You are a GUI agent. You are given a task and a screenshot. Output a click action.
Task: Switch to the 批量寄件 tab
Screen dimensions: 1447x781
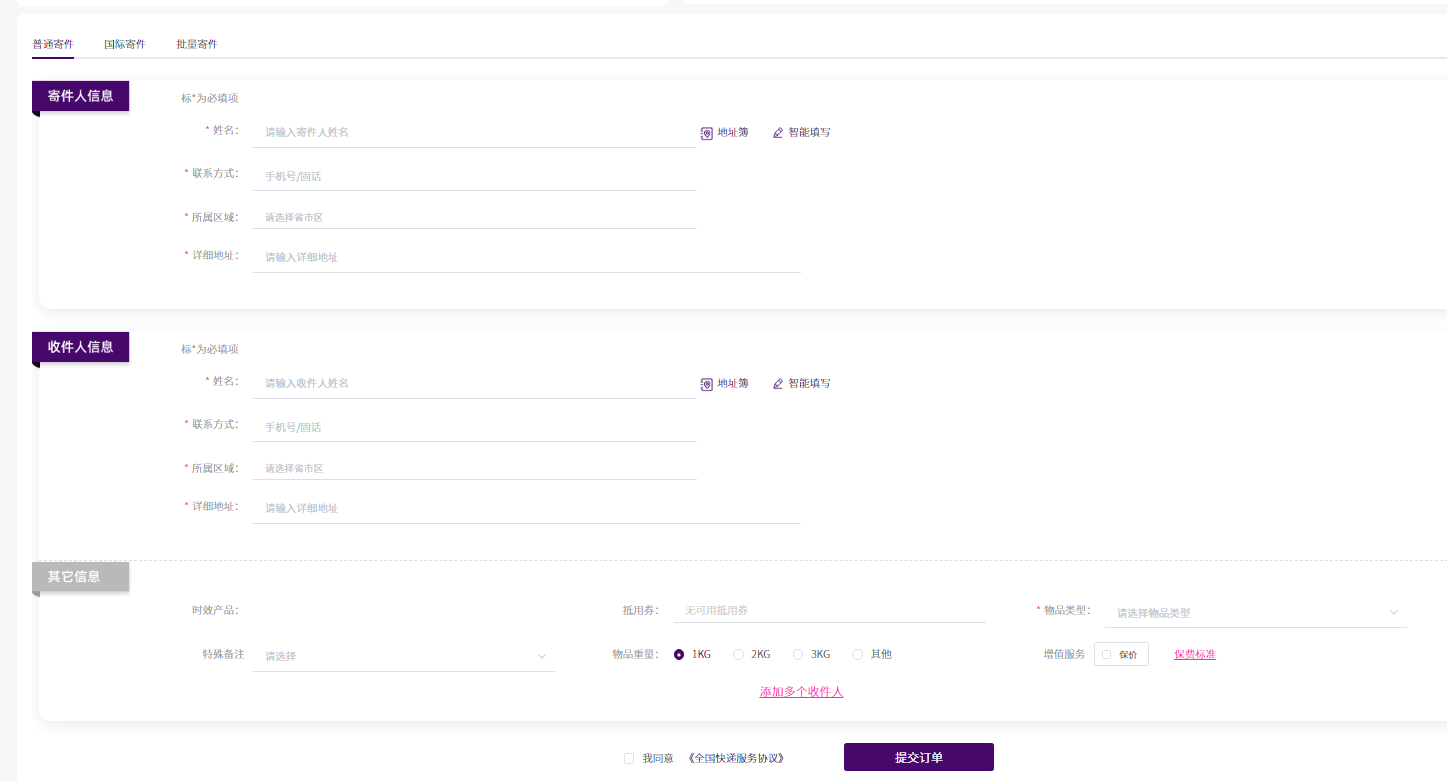point(197,44)
